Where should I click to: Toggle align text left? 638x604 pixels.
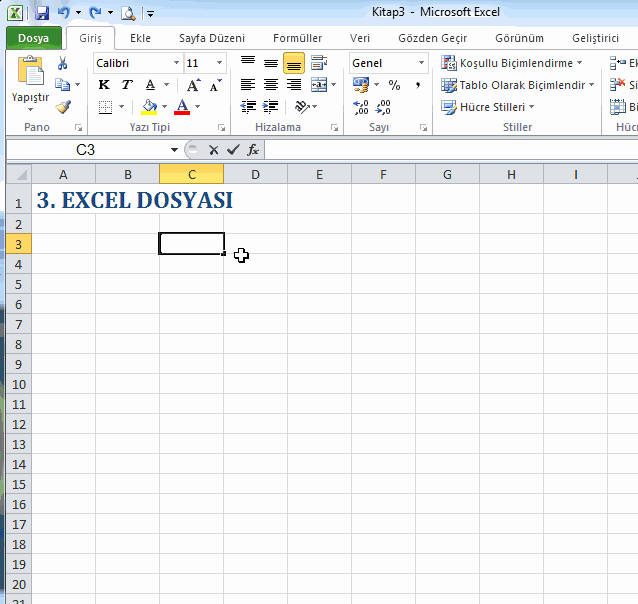[248, 85]
